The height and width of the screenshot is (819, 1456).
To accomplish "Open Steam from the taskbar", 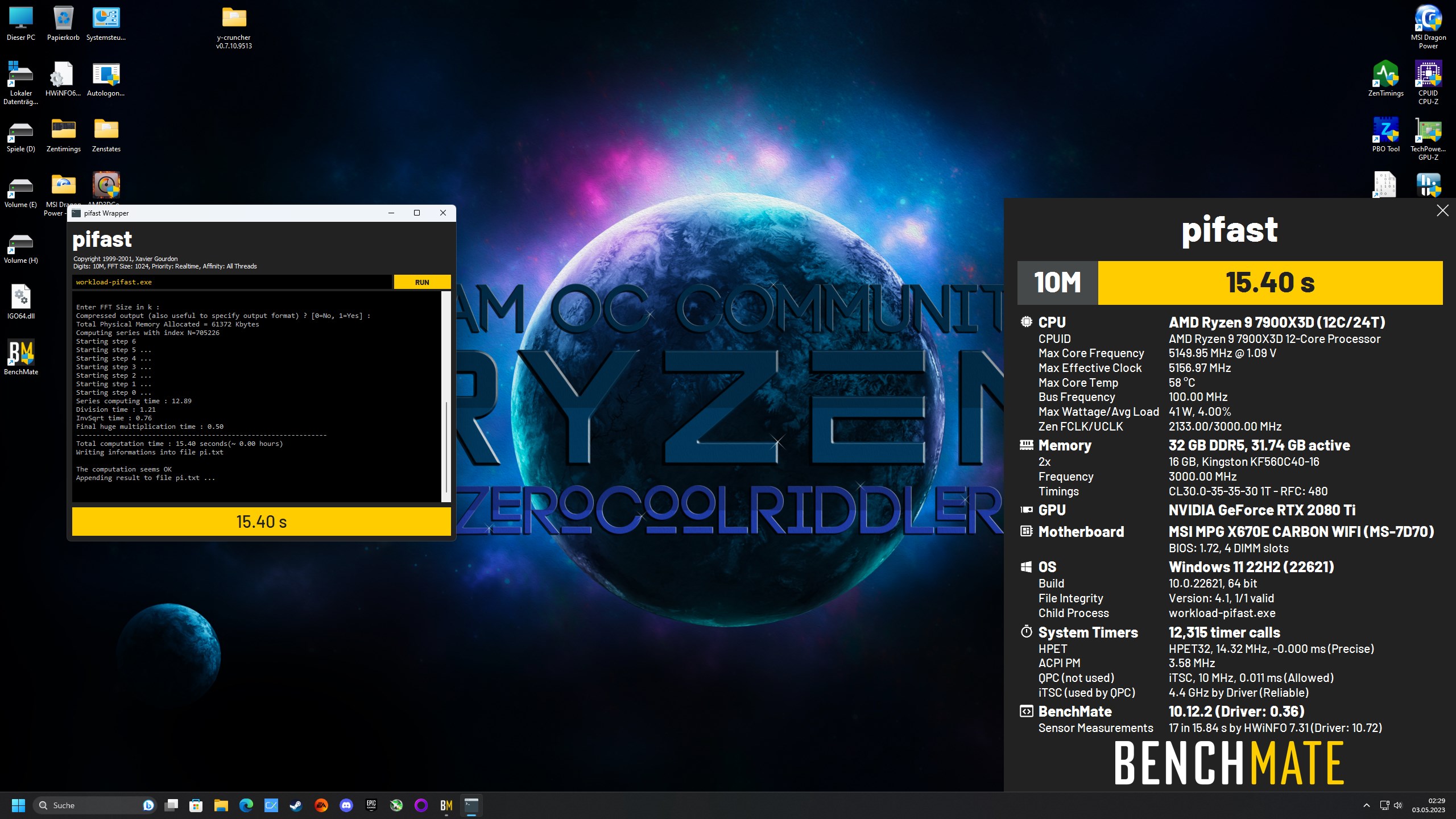I will pyautogui.click(x=296, y=805).
